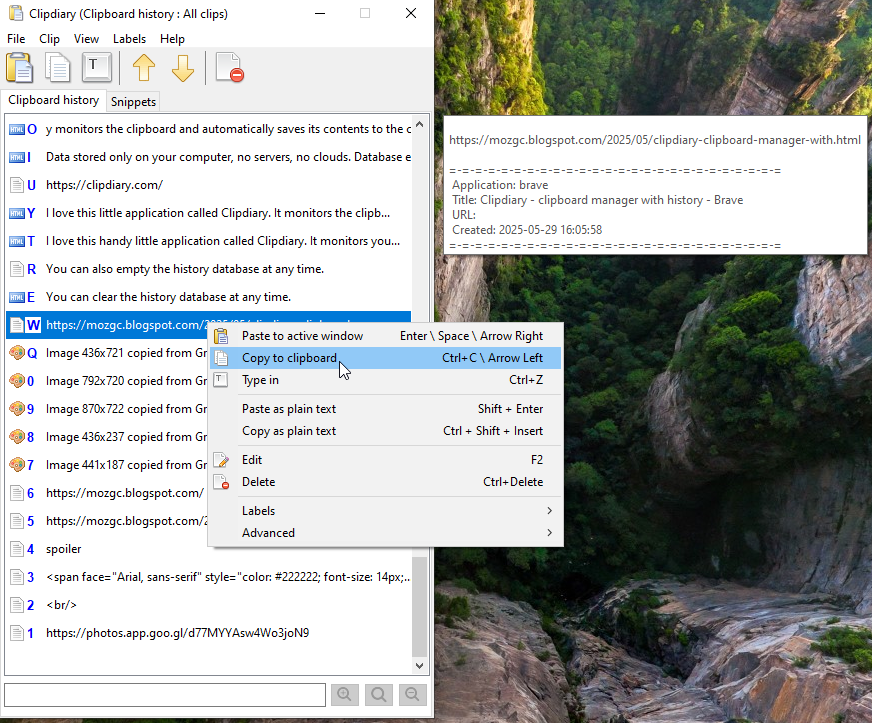Choose Type in from context menu

click(385, 380)
